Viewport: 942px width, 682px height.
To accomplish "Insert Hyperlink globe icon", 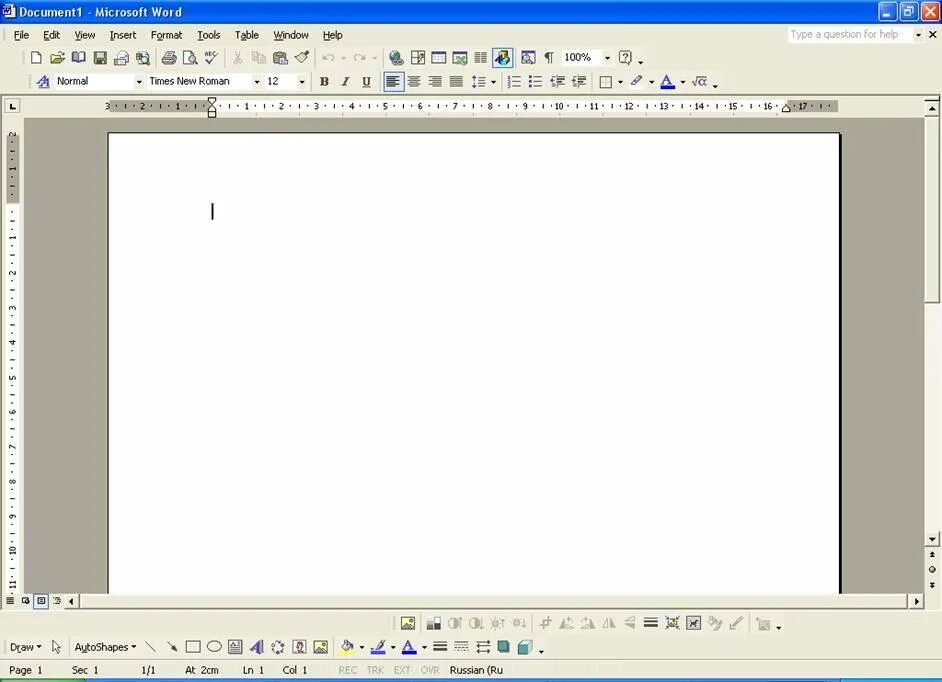I will click(x=396, y=58).
